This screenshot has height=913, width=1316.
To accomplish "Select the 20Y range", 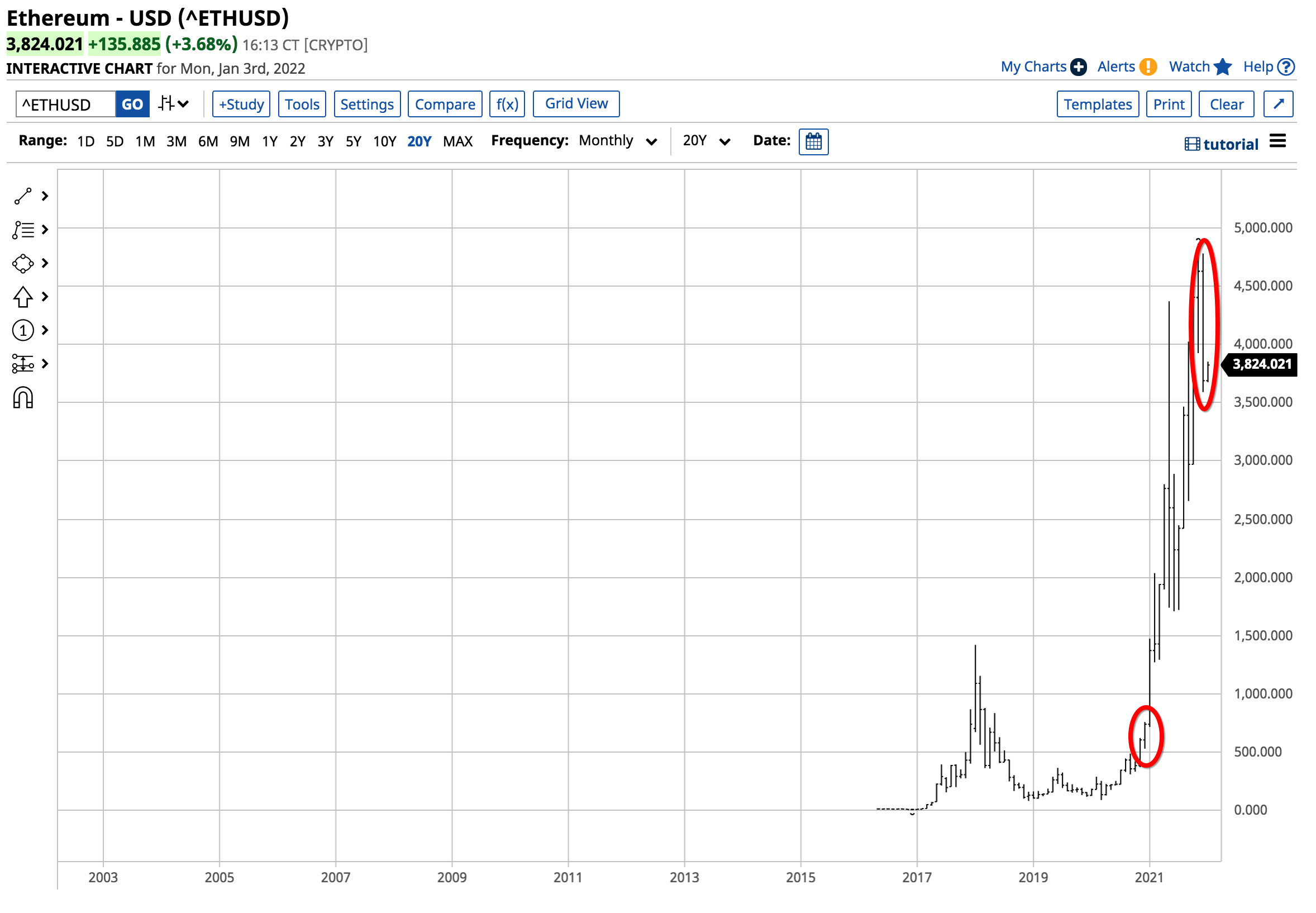I will (419, 141).
